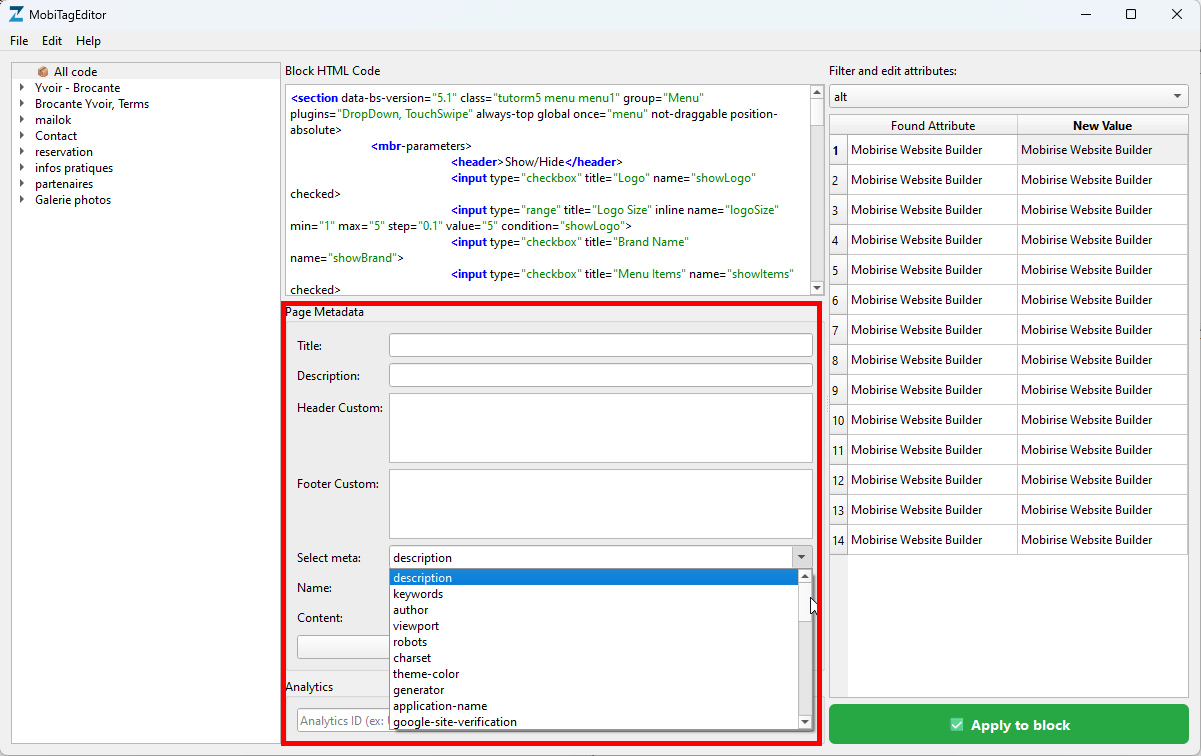Maximize the MobiTagEditor window
This screenshot has width=1201, height=756.
tap(1130, 14)
